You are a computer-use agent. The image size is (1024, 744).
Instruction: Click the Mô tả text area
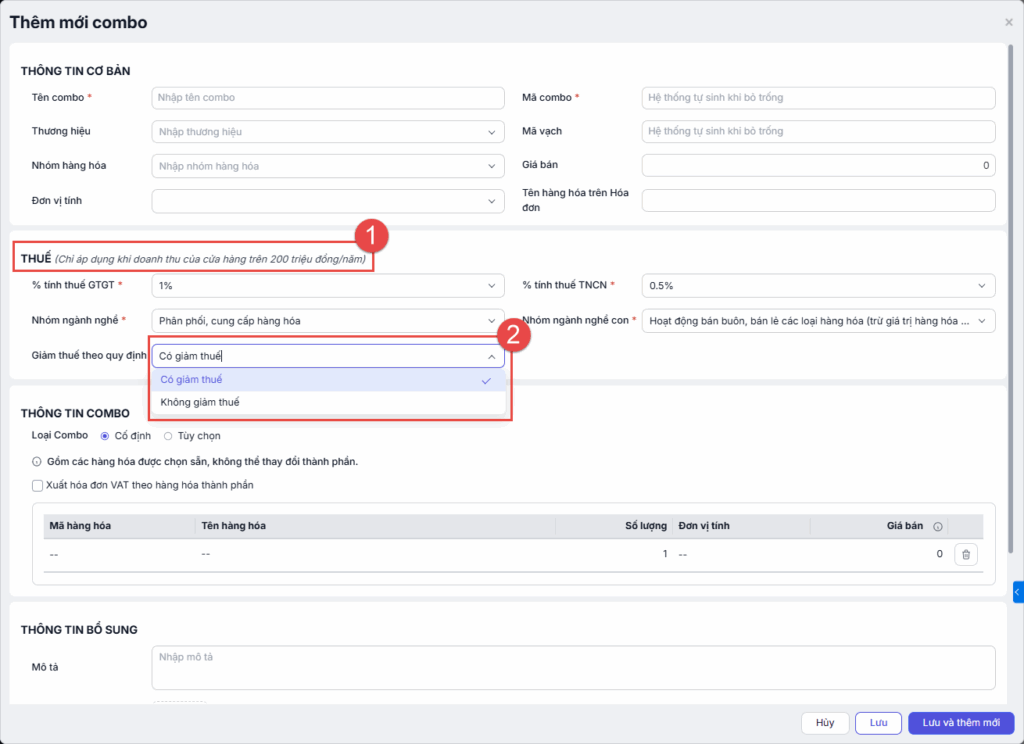573,667
